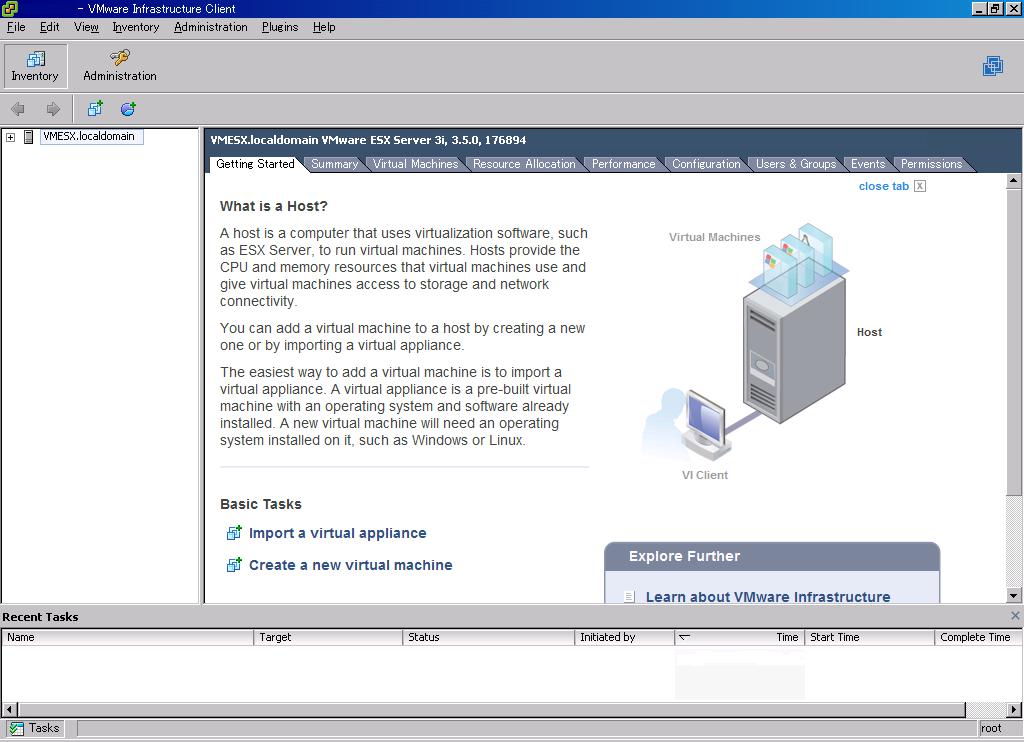Click the Recent Tasks scroll left arrow
Screen dimensions: 1024x742
tap(9, 709)
